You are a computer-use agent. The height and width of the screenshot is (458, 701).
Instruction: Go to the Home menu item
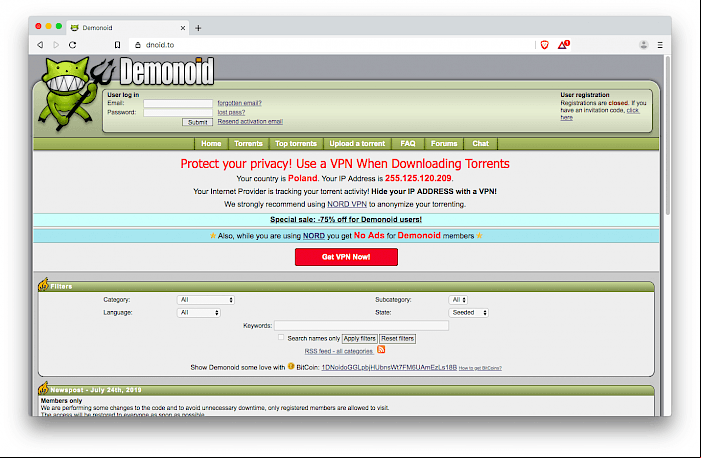pyautogui.click(x=211, y=144)
